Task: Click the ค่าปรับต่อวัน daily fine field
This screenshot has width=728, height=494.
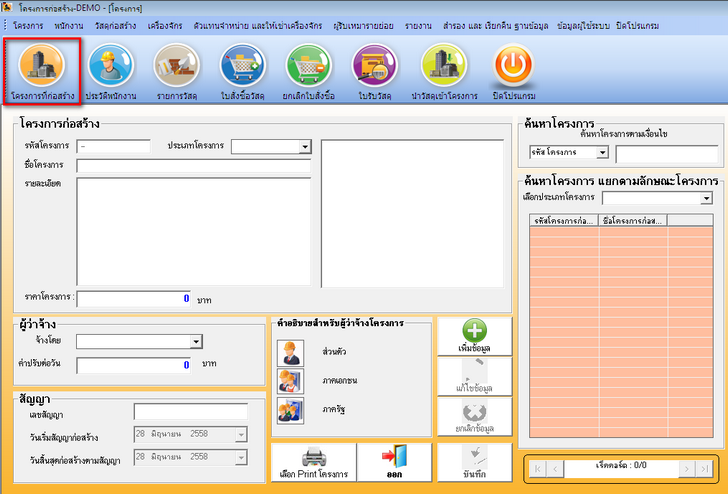Action: coord(134,365)
